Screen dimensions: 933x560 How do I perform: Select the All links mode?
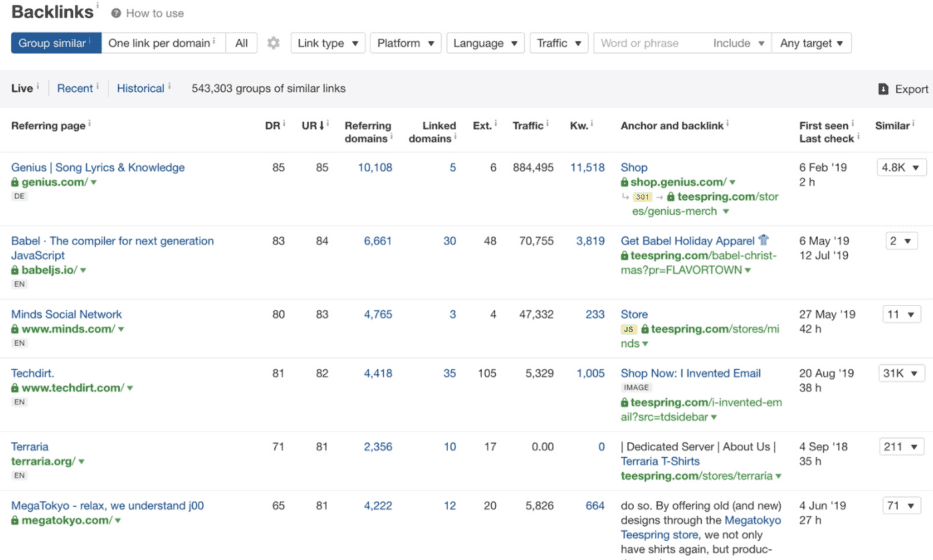click(x=241, y=43)
